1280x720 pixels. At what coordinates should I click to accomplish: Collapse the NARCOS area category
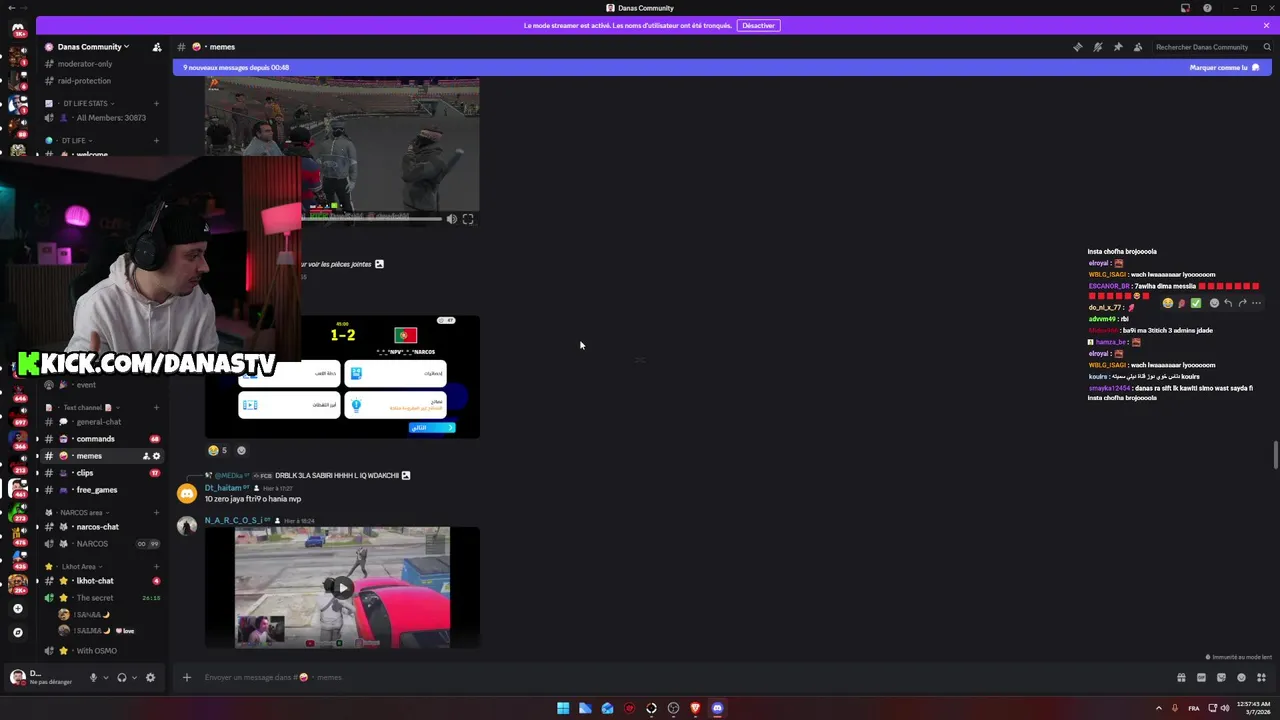point(83,513)
